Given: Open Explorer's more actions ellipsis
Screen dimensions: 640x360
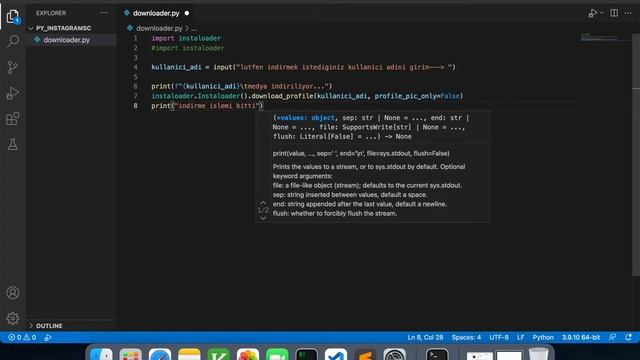Looking at the screenshot, I should pyautogui.click(x=104, y=13).
